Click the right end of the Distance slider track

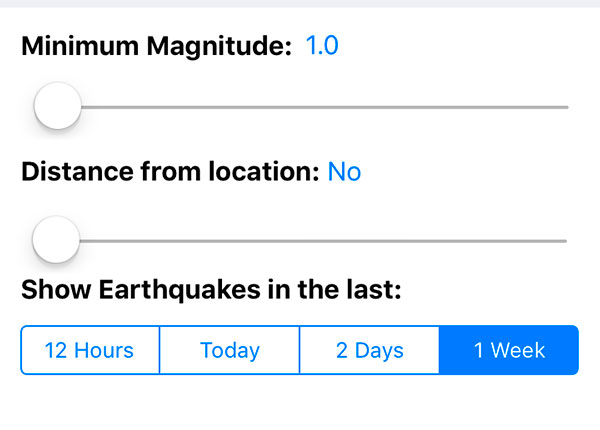coord(561,240)
